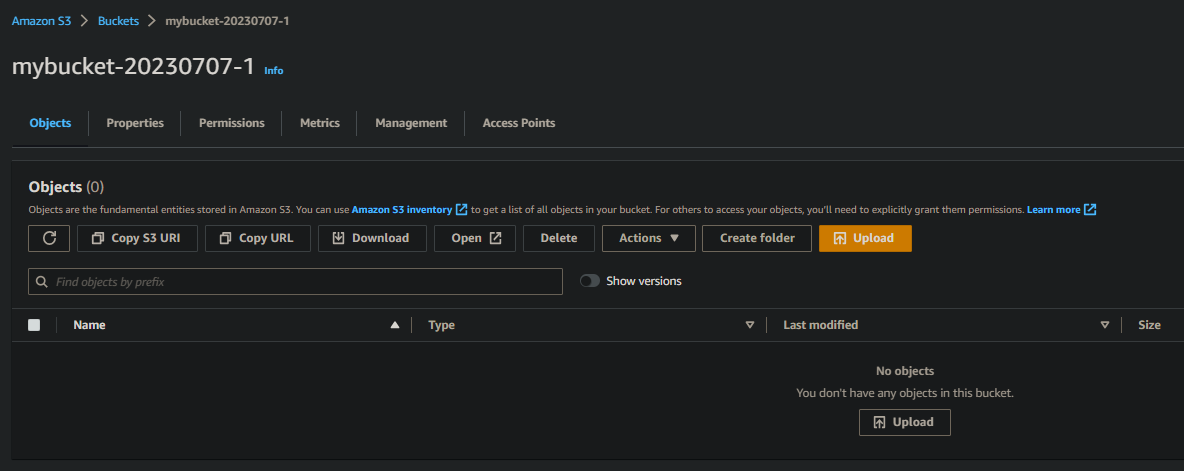The width and height of the screenshot is (1184, 471).
Task: Click the Upload button under No objects
Action: click(x=905, y=422)
